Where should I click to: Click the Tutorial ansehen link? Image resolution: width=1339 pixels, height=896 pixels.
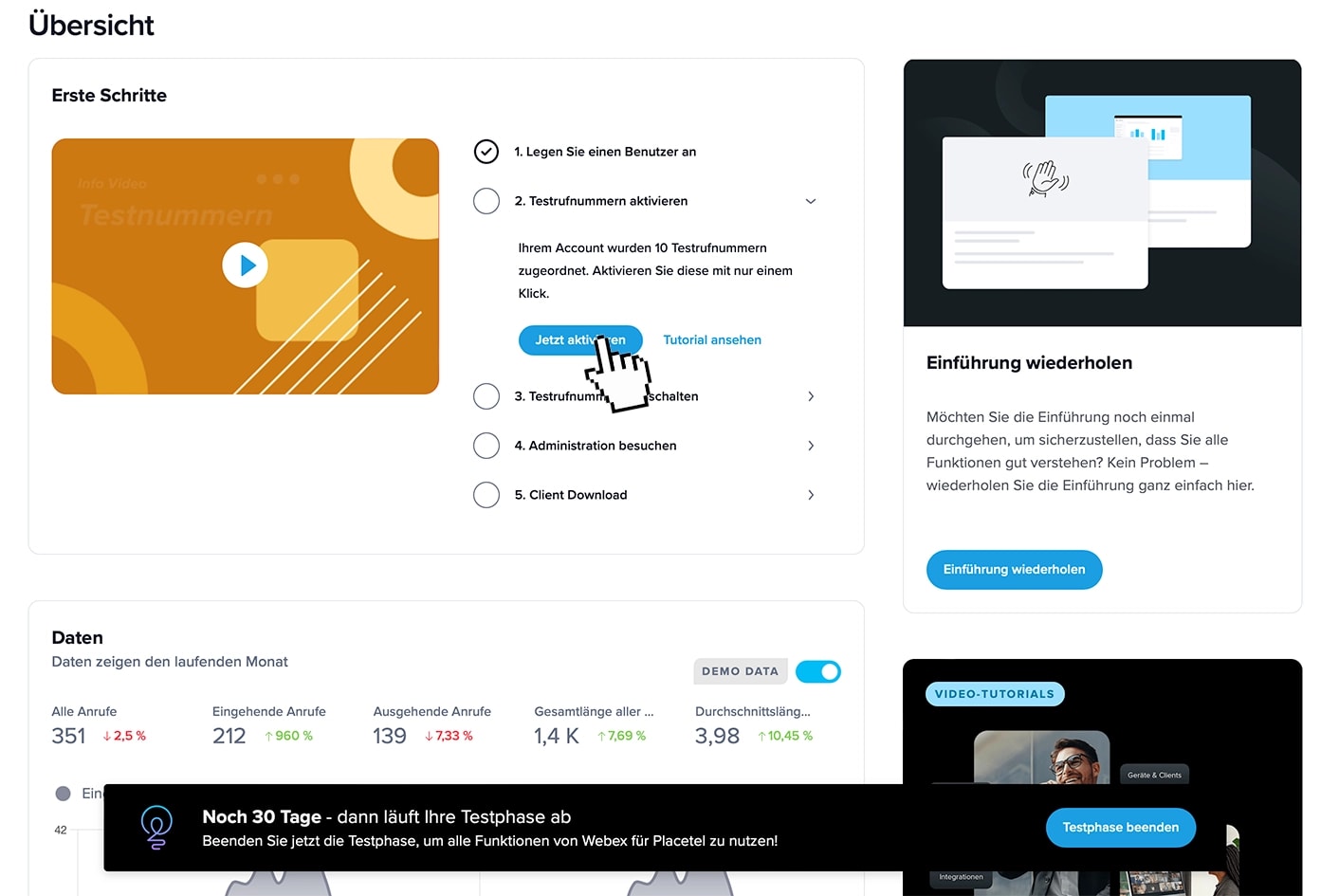pos(712,339)
